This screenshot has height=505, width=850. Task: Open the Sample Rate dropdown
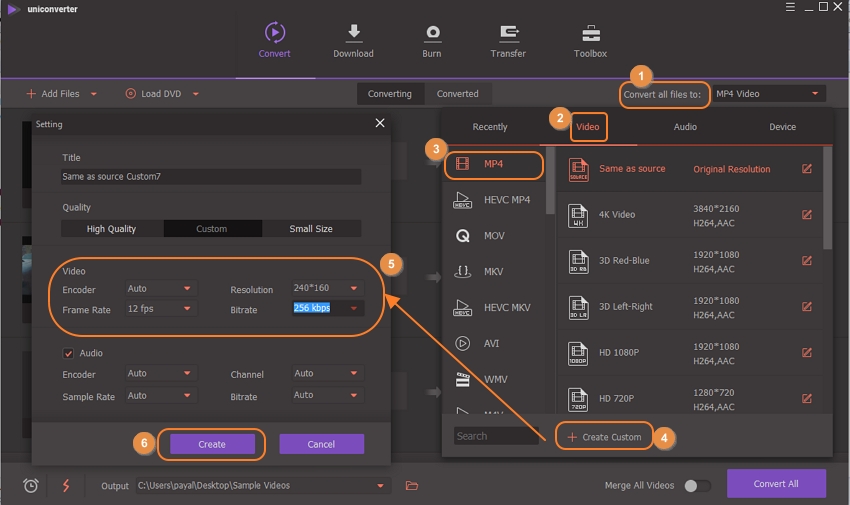pos(160,396)
